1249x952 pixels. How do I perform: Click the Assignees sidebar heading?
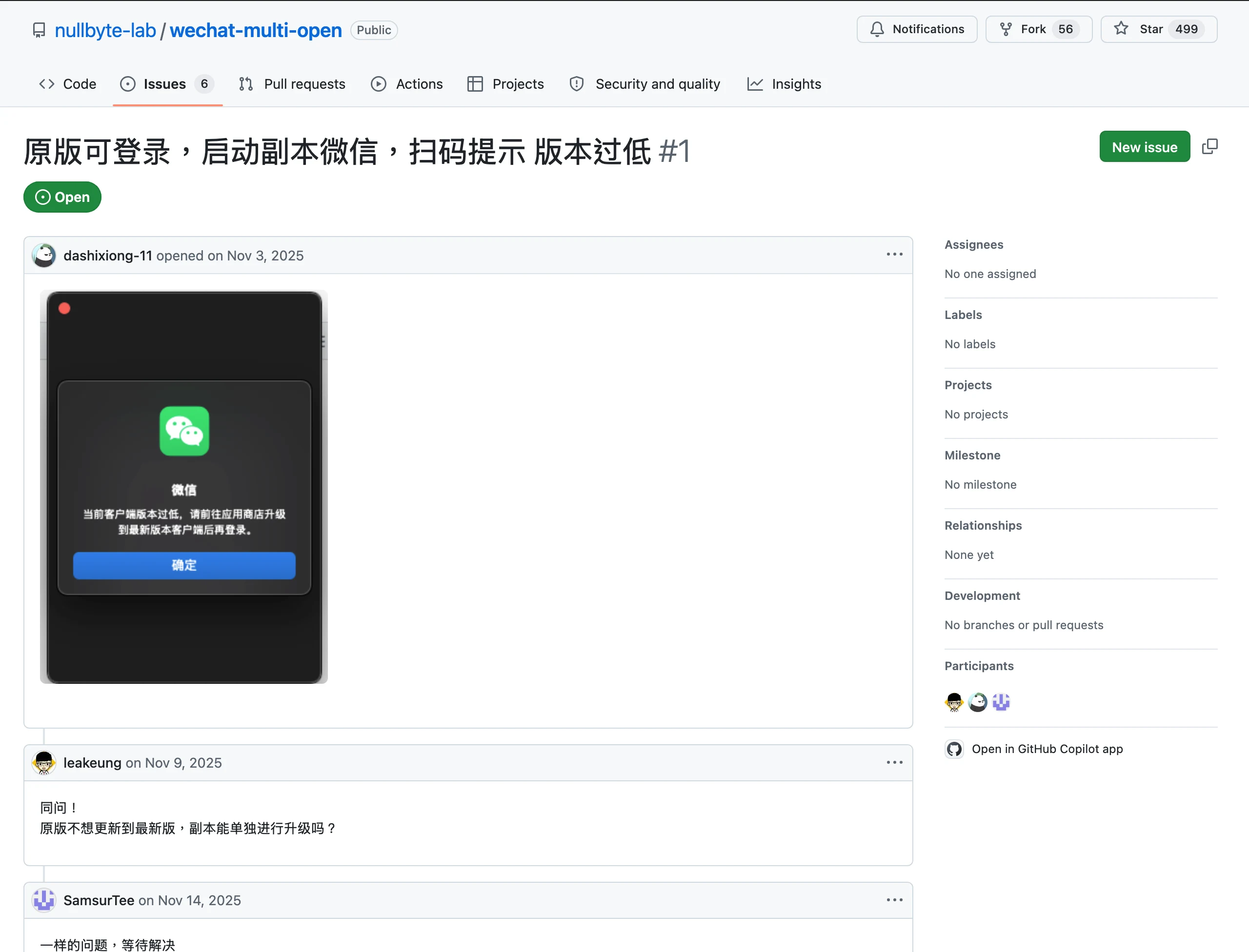click(973, 245)
